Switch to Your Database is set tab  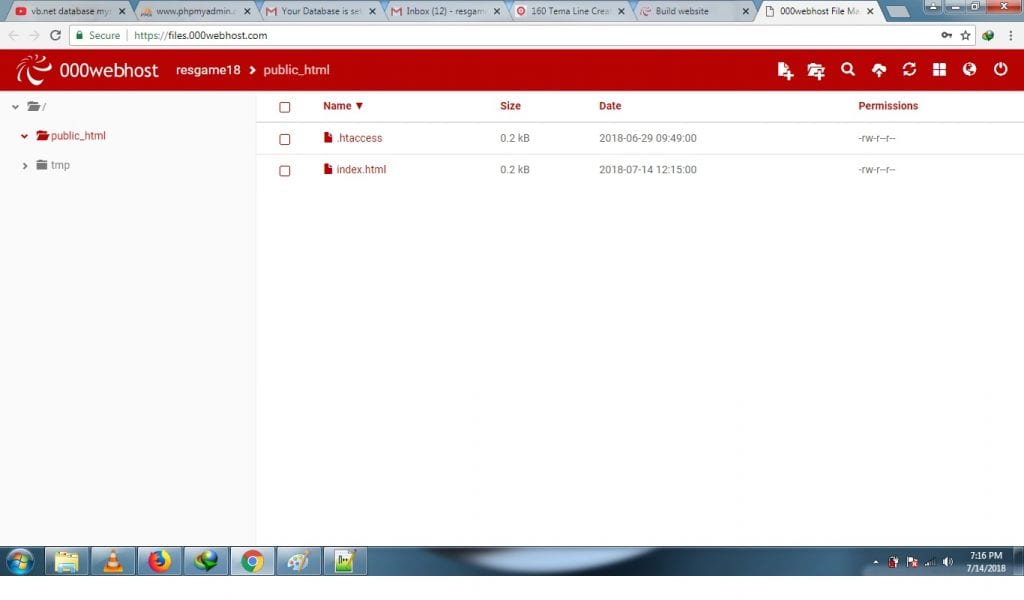[x=321, y=11]
